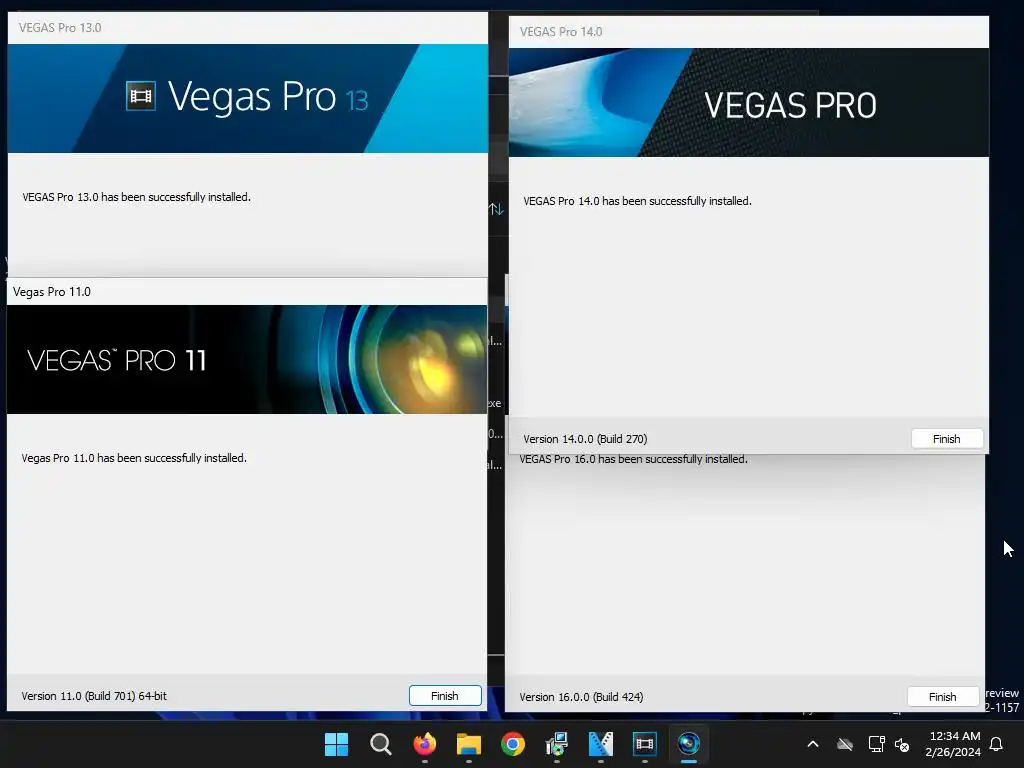This screenshot has width=1024, height=768.
Task: Open the network display tray icon
Action: click(x=876, y=744)
